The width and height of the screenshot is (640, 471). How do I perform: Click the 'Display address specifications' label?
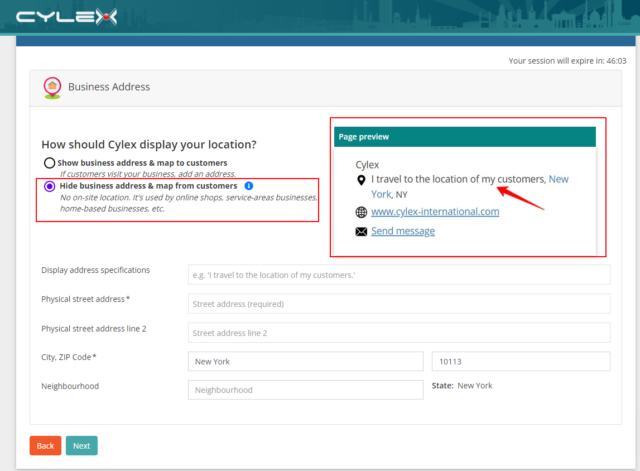coord(96,270)
